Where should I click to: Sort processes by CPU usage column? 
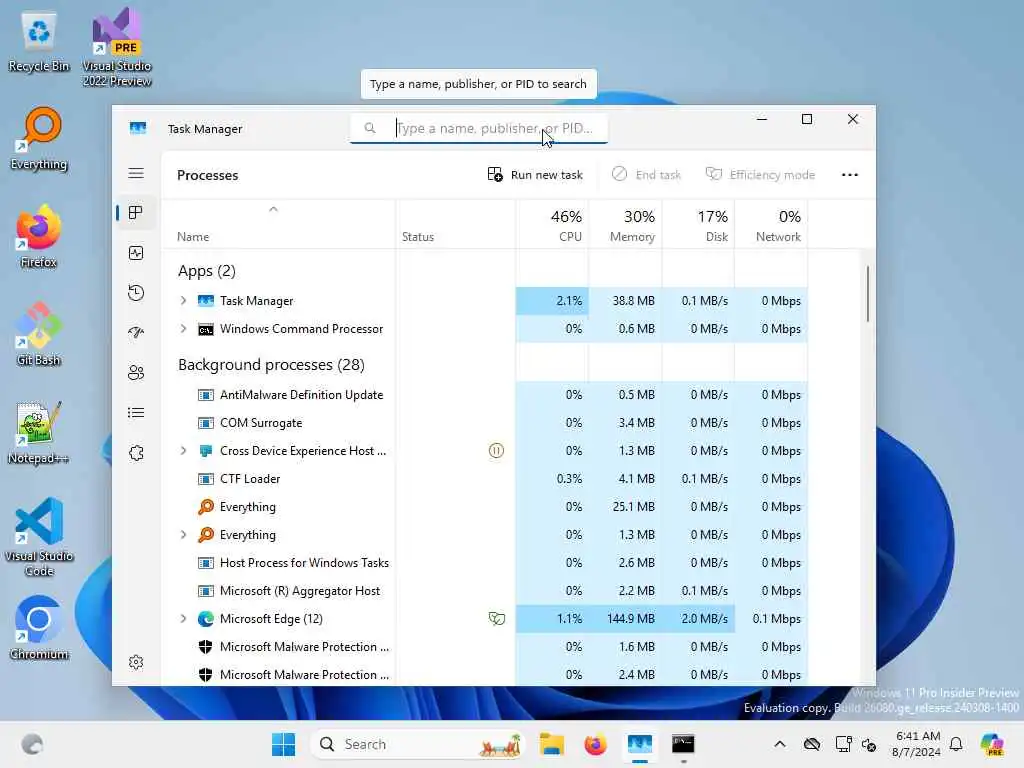click(x=552, y=224)
